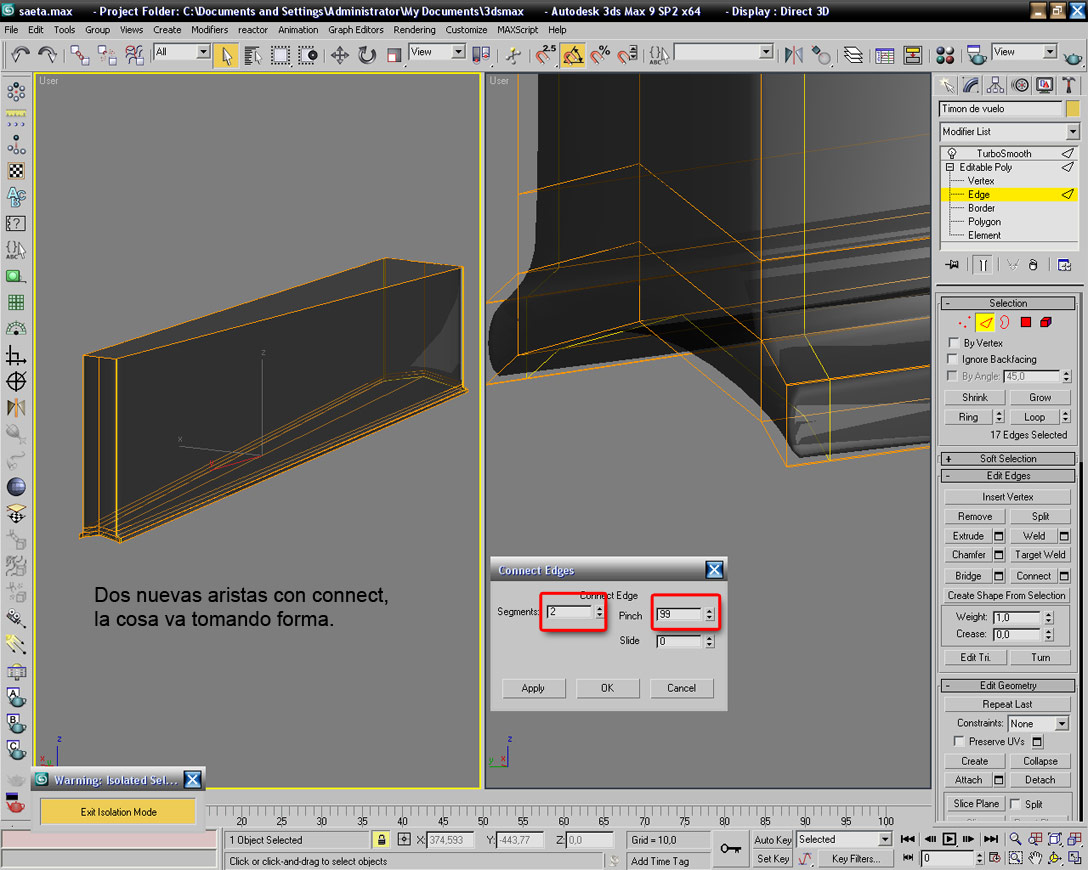This screenshot has width=1088, height=870.
Task: Click the object color swatch beside name
Action: tap(1073, 108)
